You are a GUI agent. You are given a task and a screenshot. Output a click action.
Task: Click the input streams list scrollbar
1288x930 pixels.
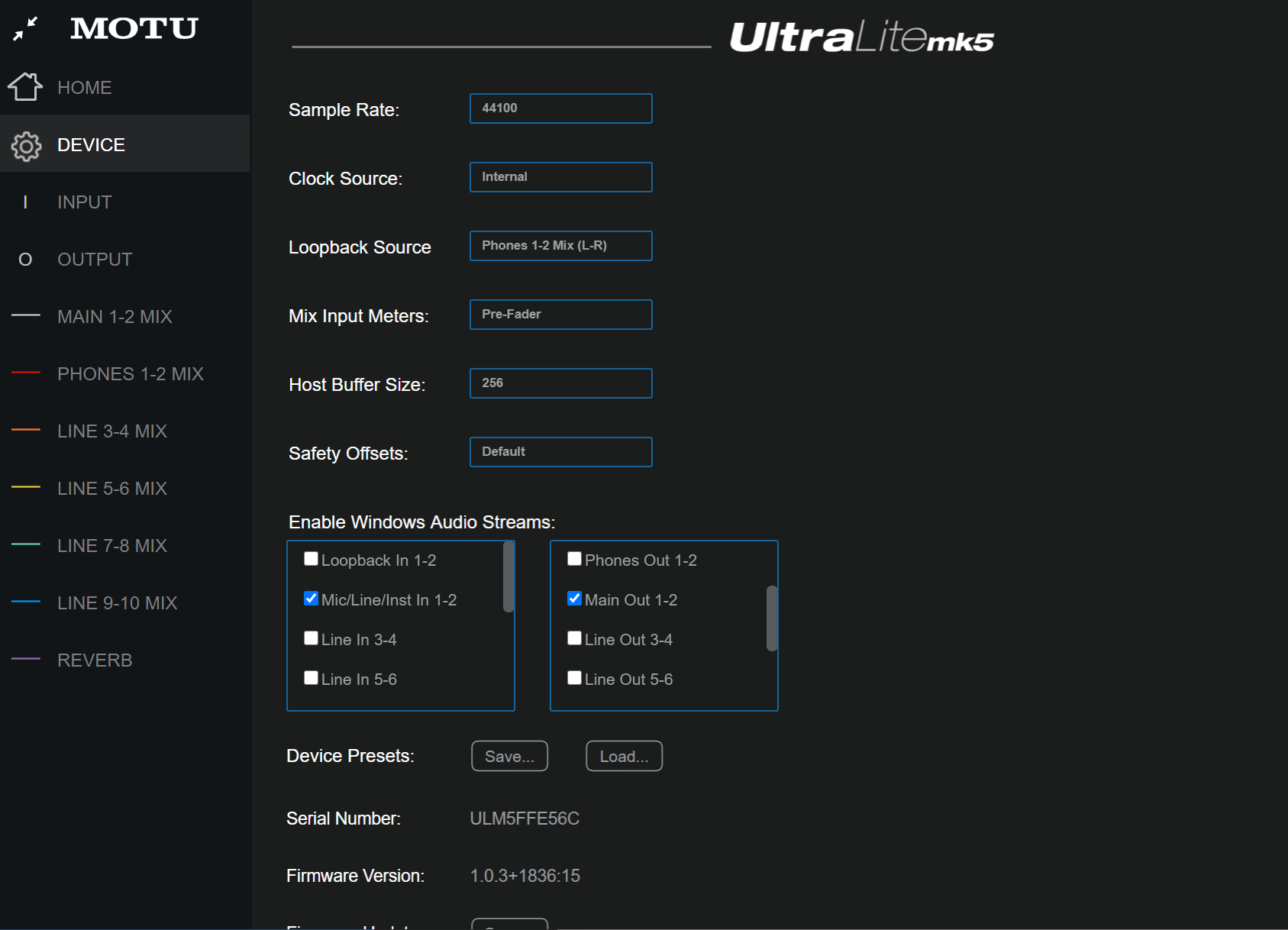click(508, 577)
